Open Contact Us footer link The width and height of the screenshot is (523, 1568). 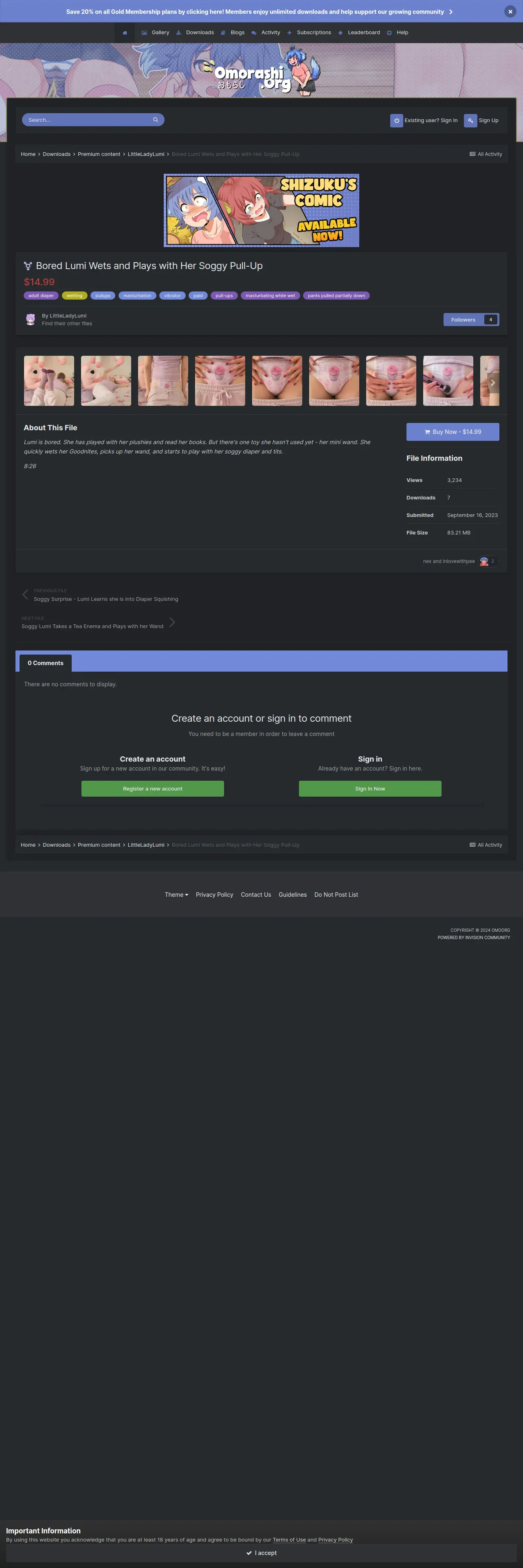(x=256, y=895)
